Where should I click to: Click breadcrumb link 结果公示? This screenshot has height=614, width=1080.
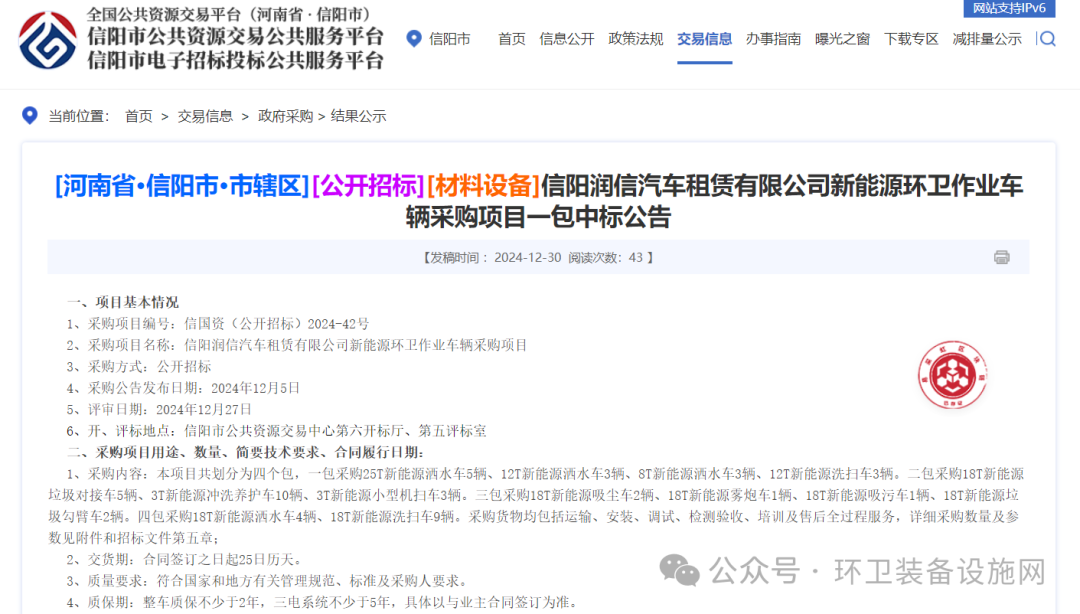pyautogui.click(x=359, y=116)
